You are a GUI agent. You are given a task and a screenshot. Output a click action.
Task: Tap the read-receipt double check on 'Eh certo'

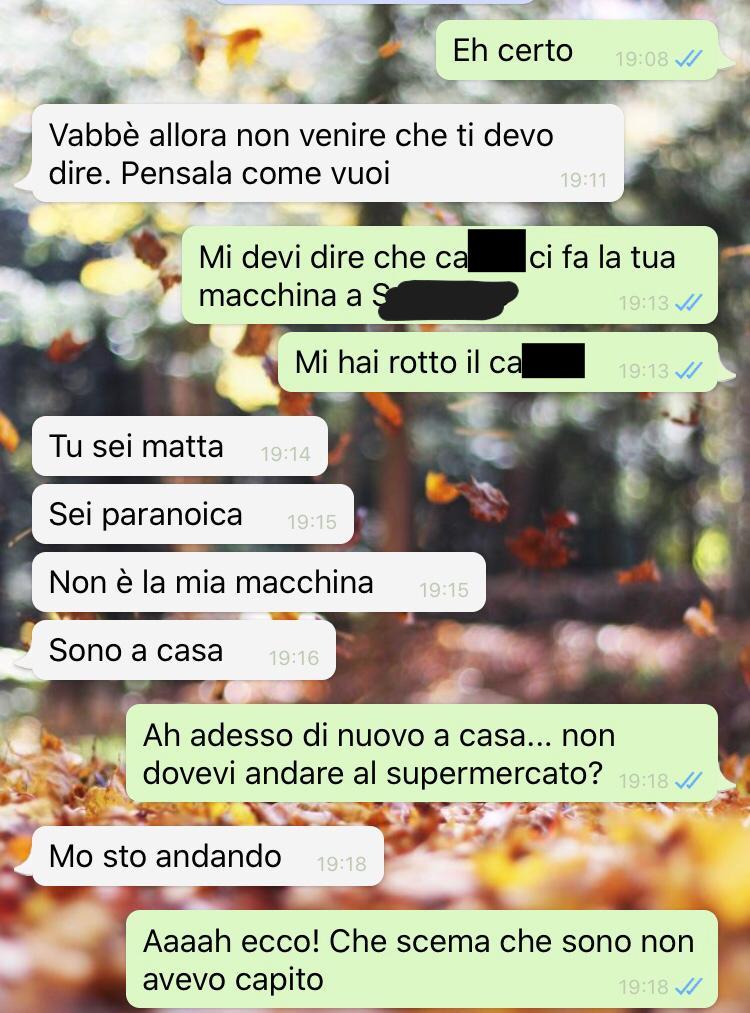coord(688,59)
